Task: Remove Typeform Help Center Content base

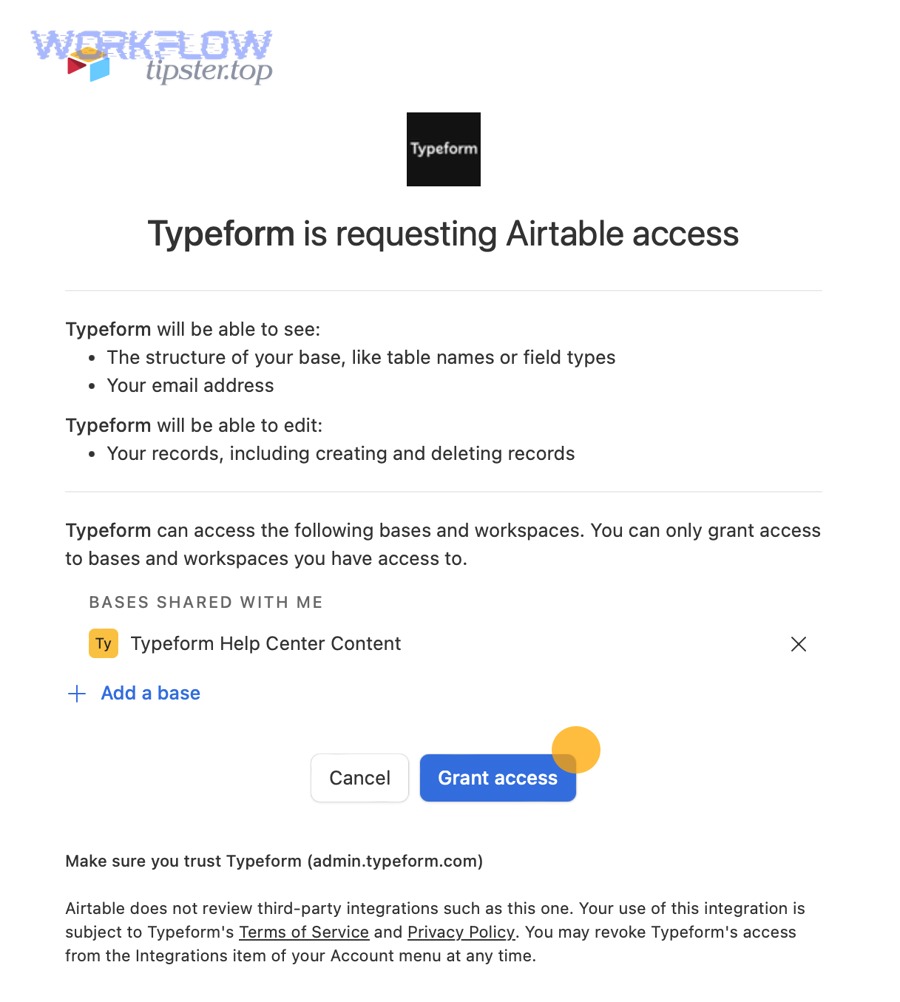Action: point(798,644)
